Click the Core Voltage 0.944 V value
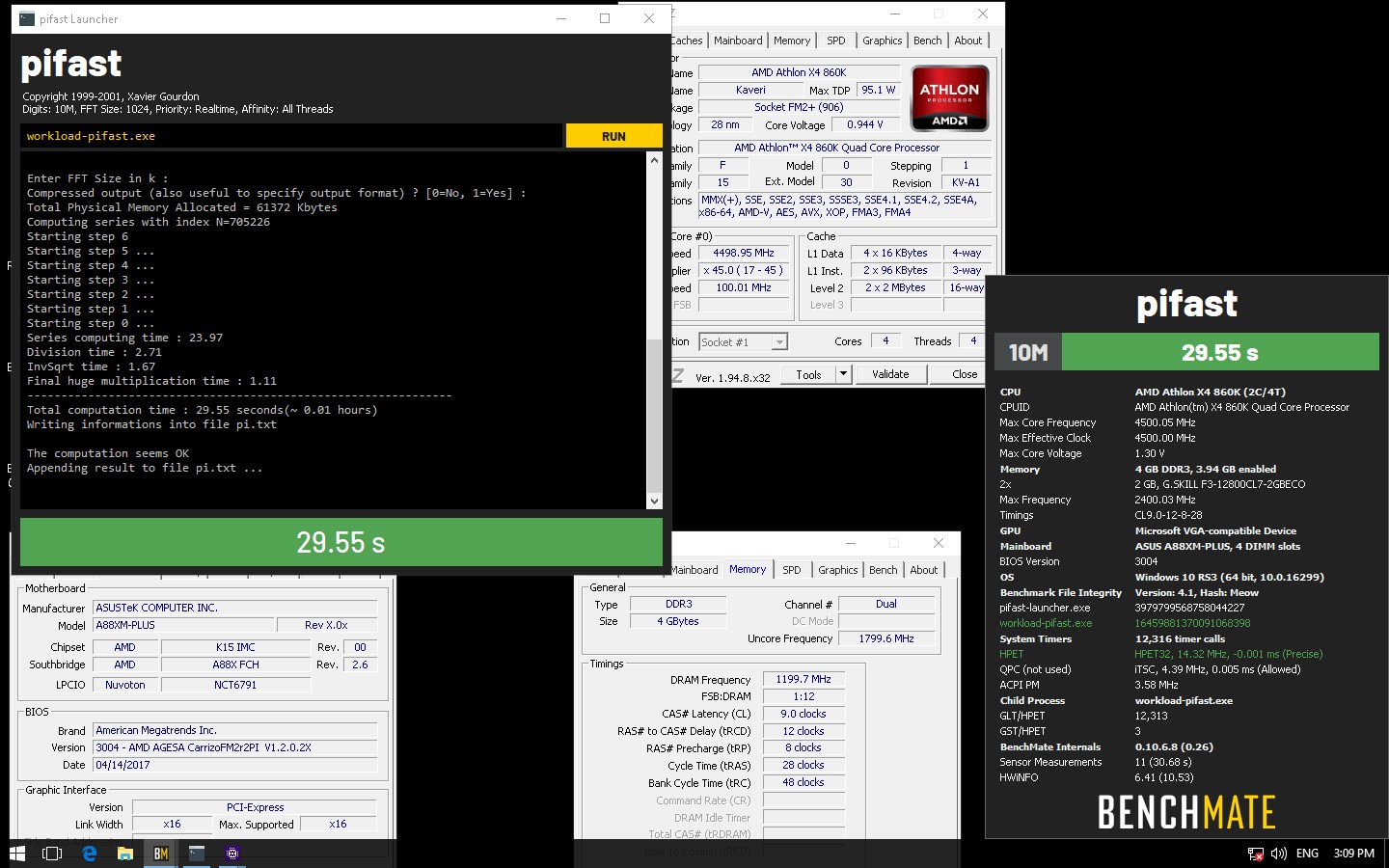The image size is (1389, 868). click(x=865, y=124)
